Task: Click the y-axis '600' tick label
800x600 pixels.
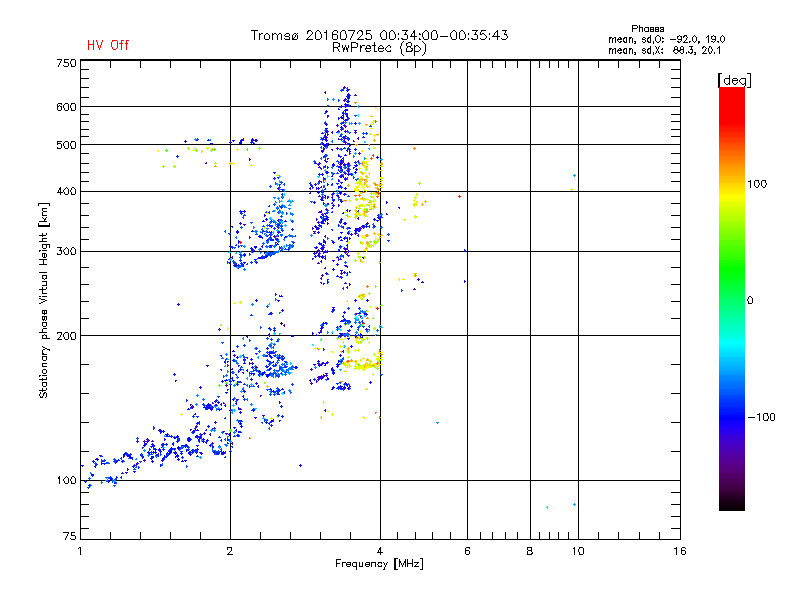Action: click(66, 107)
